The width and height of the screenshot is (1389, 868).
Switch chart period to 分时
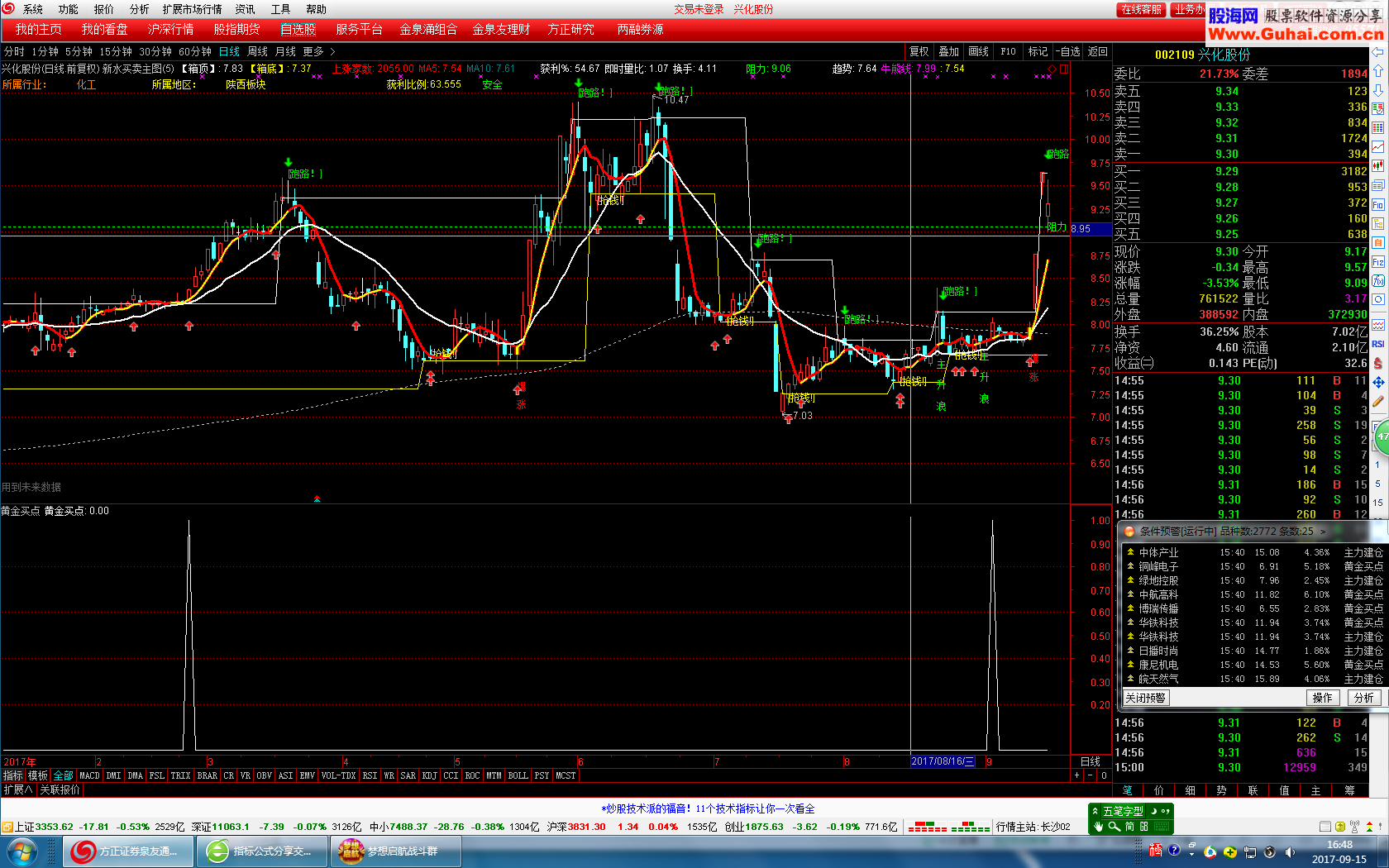pyautogui.click(x=14, y=51)
